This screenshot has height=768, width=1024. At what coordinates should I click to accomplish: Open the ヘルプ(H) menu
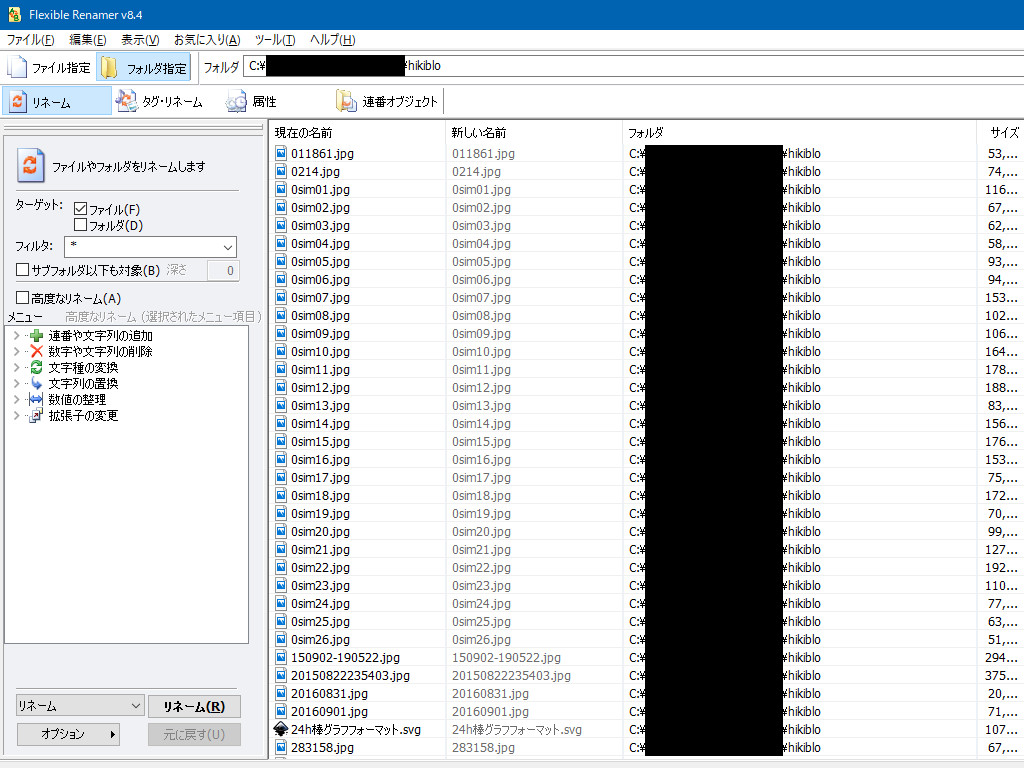point(332,40)
